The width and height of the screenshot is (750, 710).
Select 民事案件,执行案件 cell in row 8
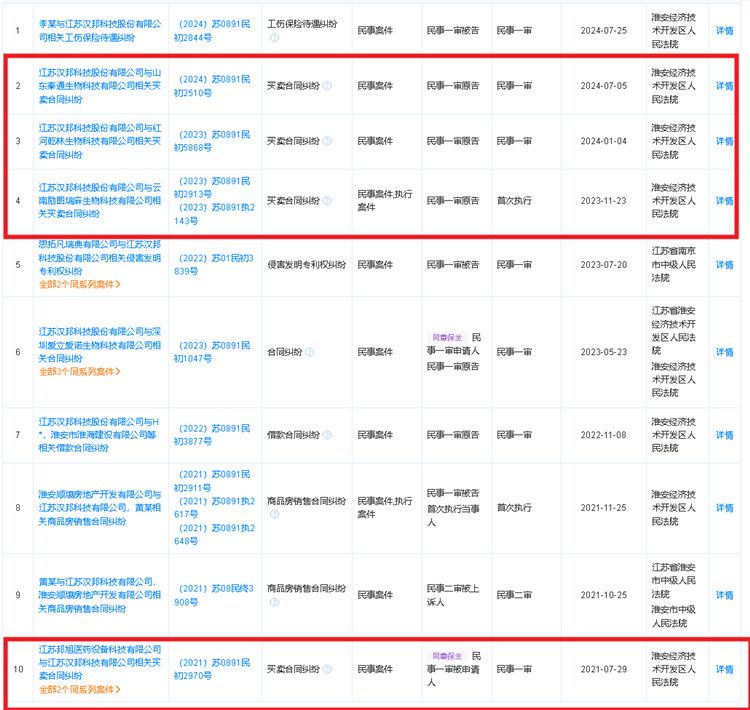tap(385, 508)
